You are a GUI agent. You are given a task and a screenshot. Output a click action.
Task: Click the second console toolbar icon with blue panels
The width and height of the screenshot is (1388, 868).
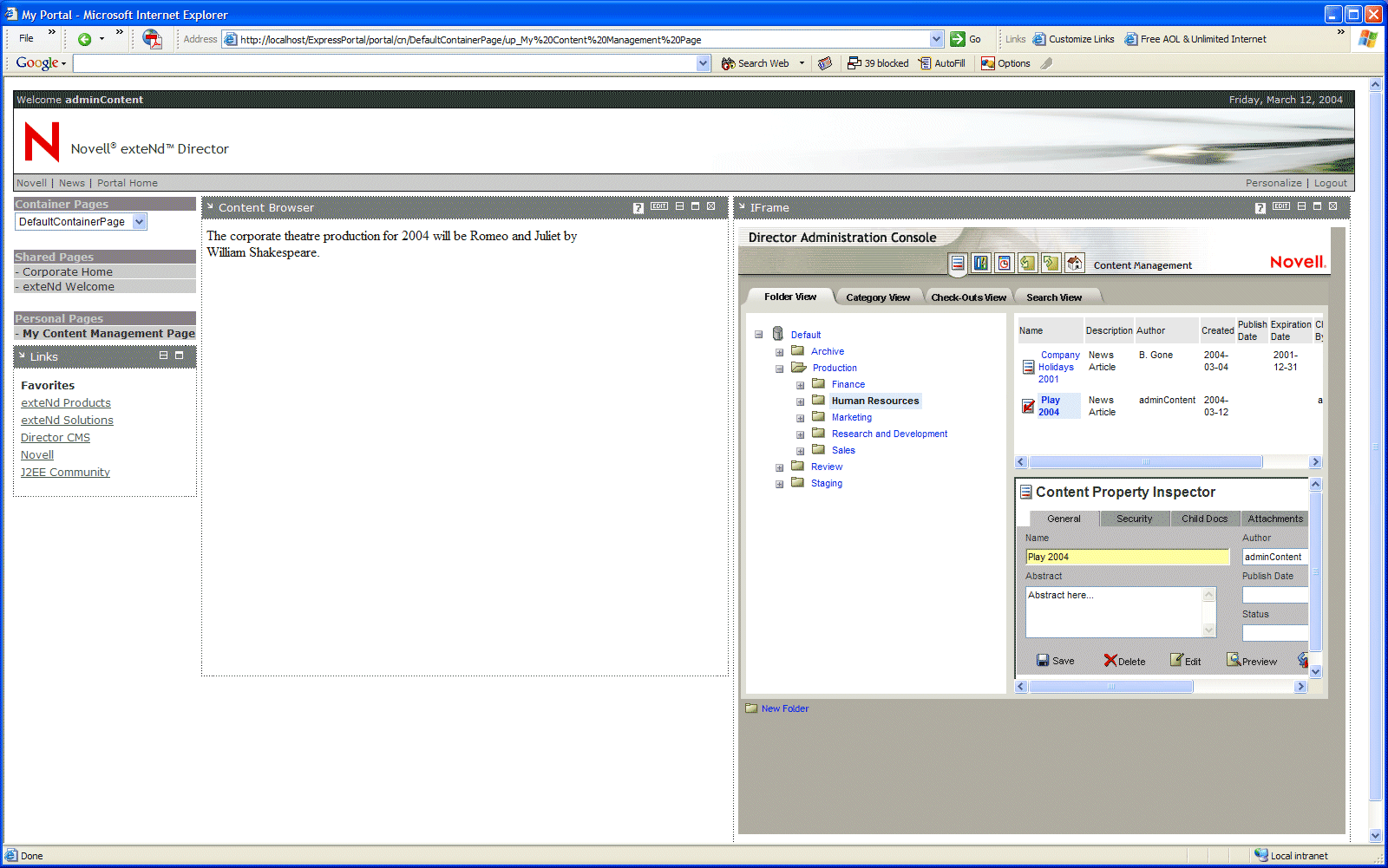coord(981,263)
